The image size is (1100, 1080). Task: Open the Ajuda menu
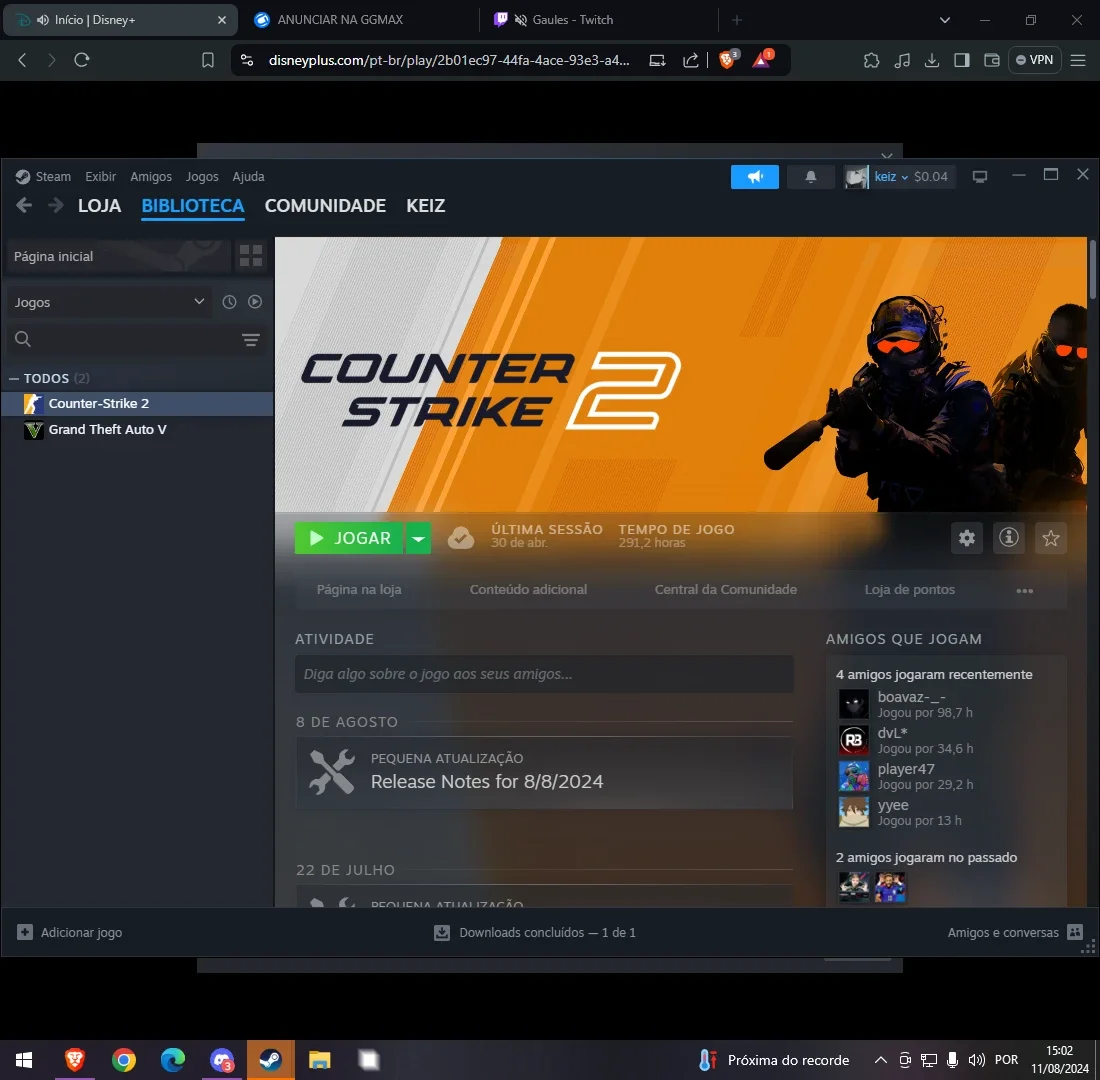pos(248,177)
